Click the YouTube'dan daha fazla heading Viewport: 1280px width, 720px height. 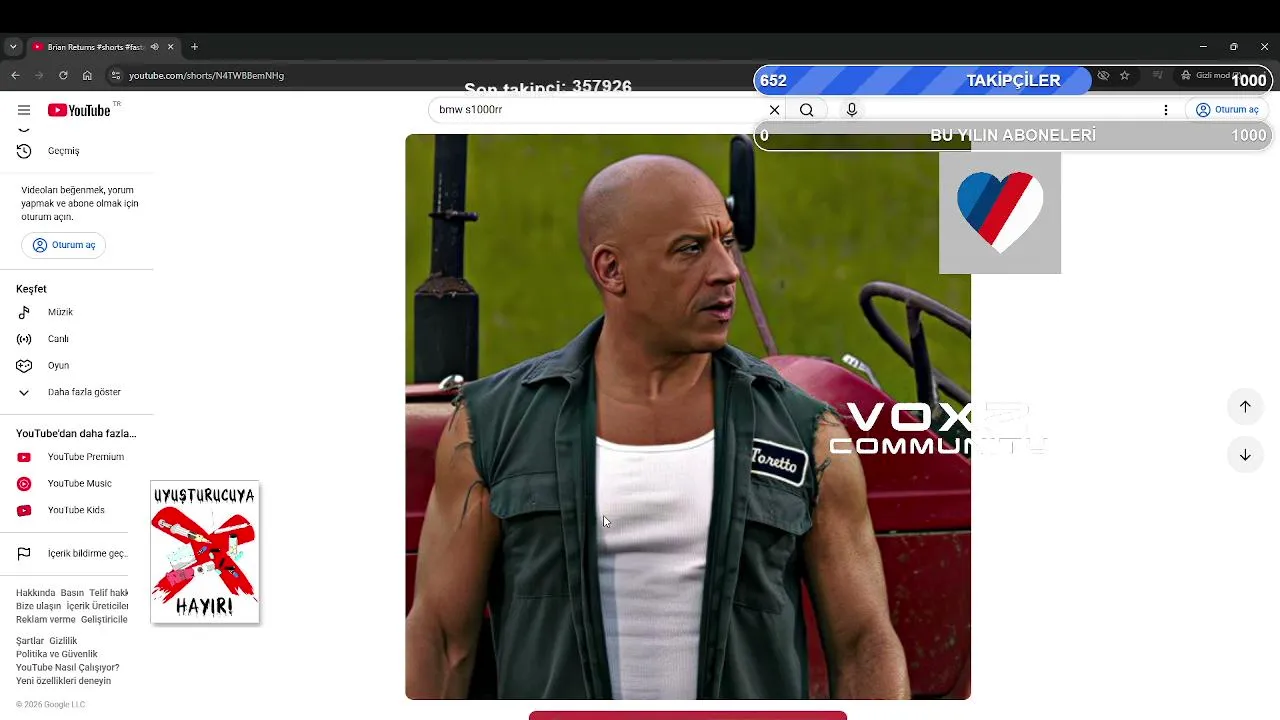pyautogui.click(x=76, y=434)
